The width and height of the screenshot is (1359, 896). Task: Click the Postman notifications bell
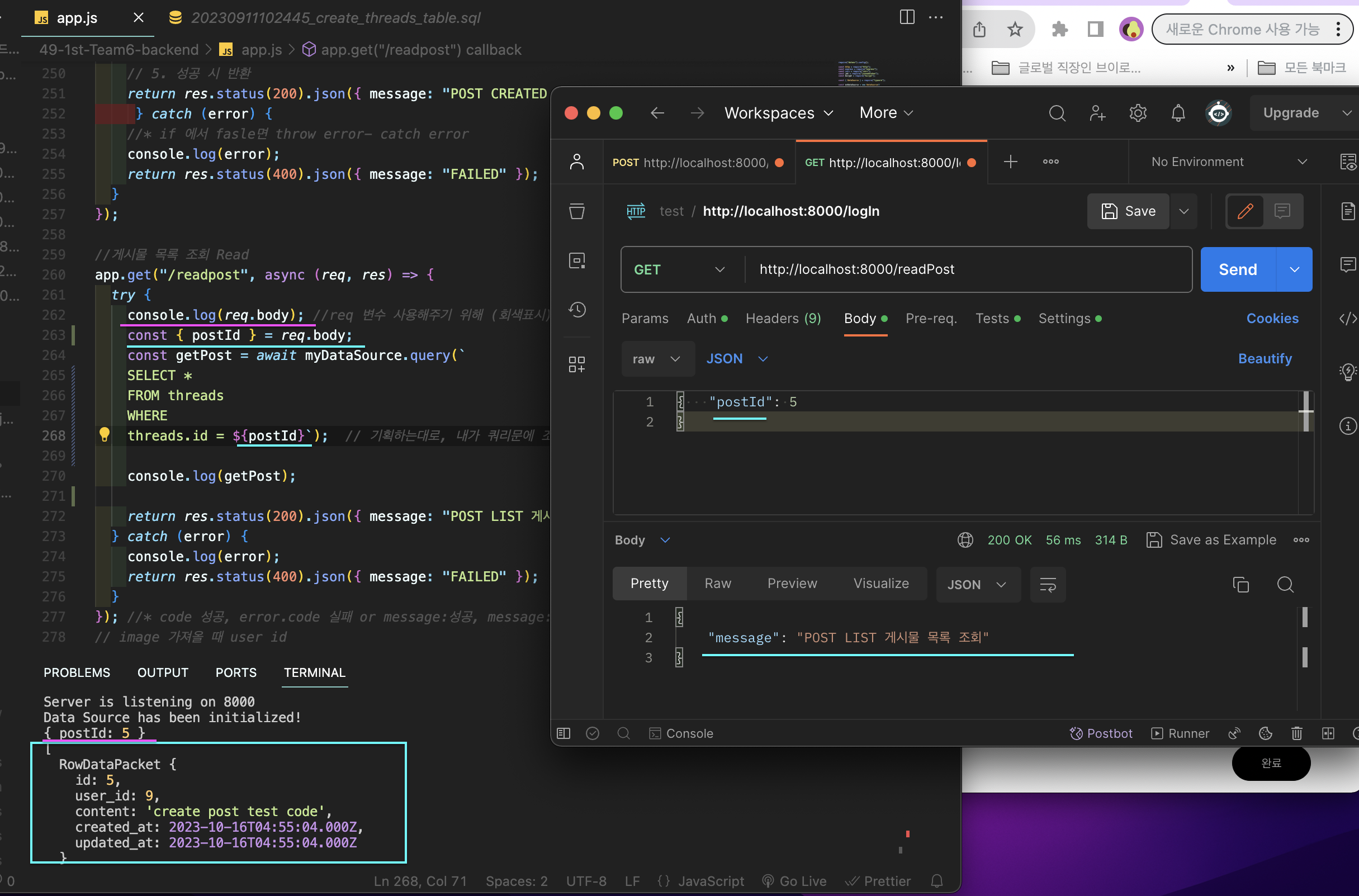(x=1178, y=113)
